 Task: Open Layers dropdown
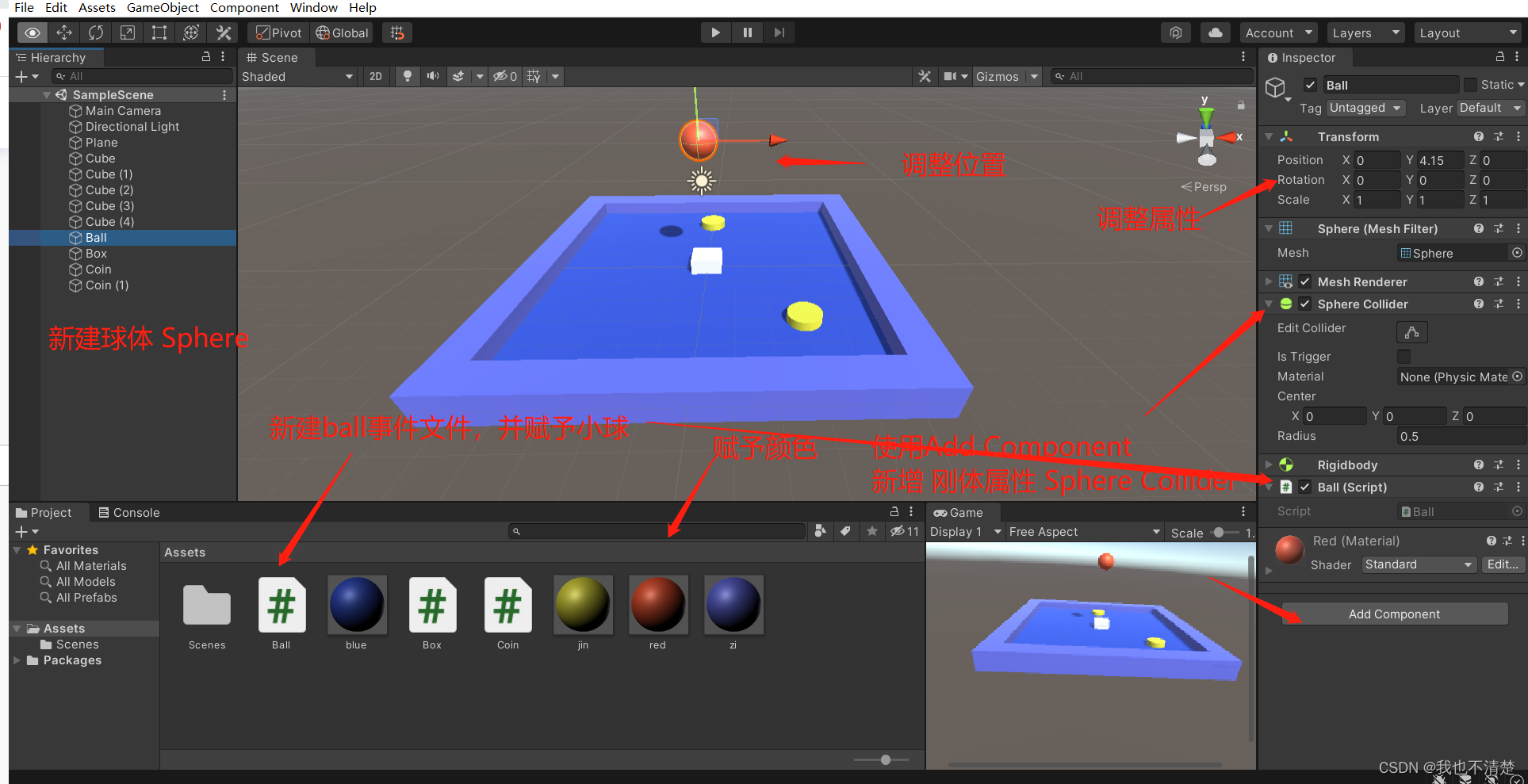click(x=1365, y=33)
